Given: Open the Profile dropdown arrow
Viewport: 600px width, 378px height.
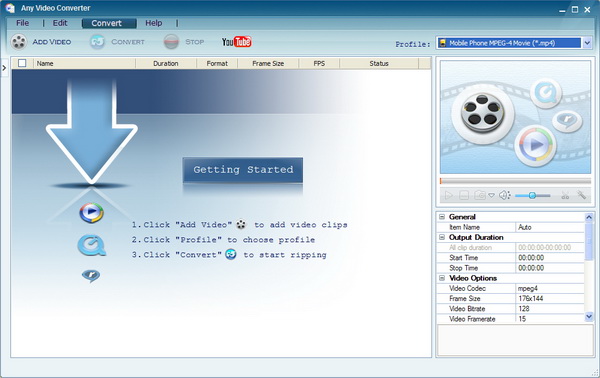Looking at the screenshot, I should (x=587, y=43).
